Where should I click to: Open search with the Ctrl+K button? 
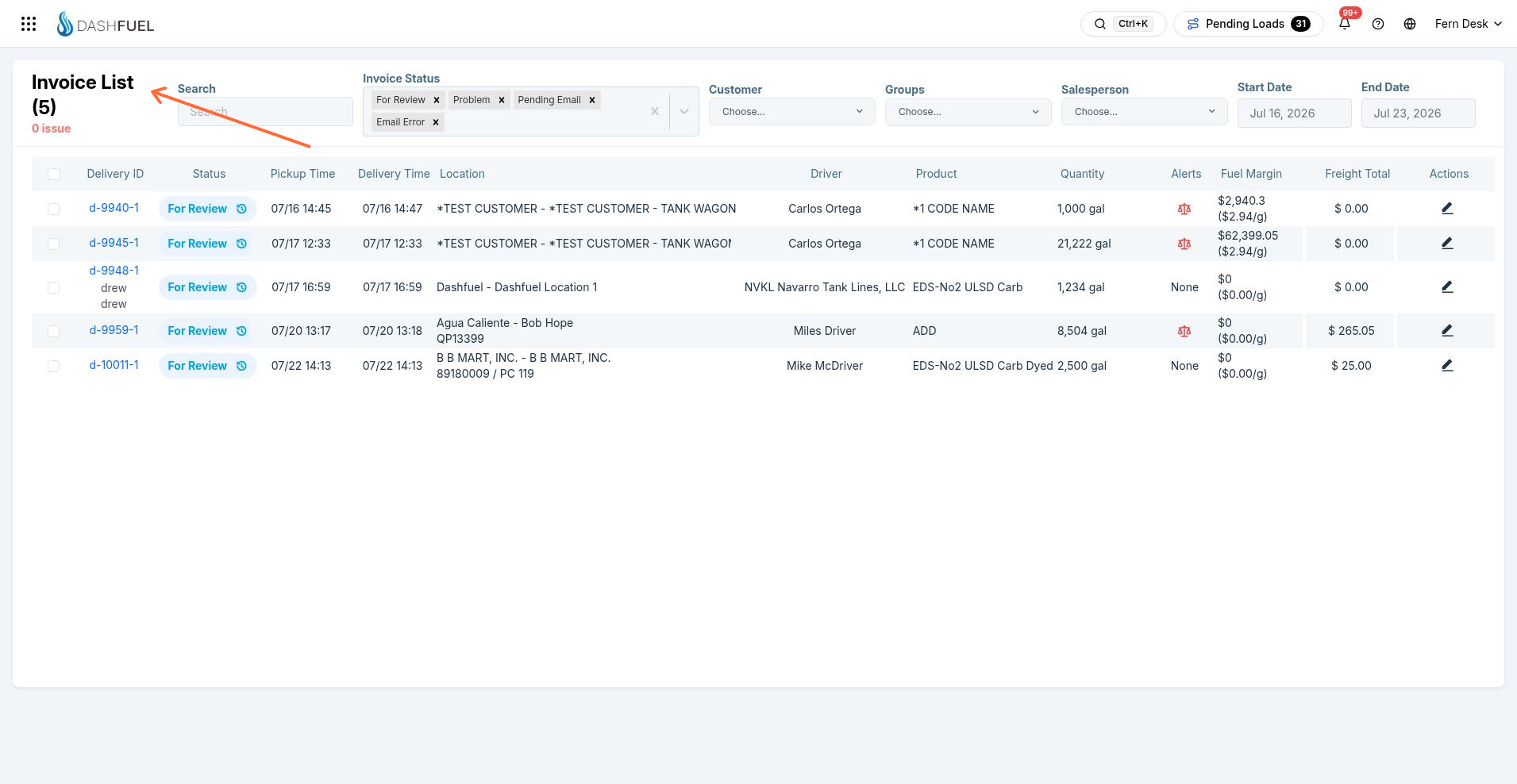point(1123,24)
